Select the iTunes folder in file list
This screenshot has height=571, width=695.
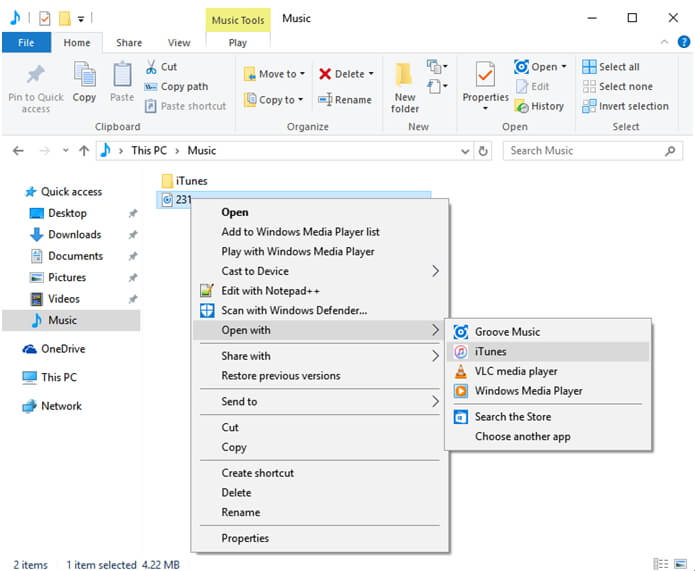point(184,181)
